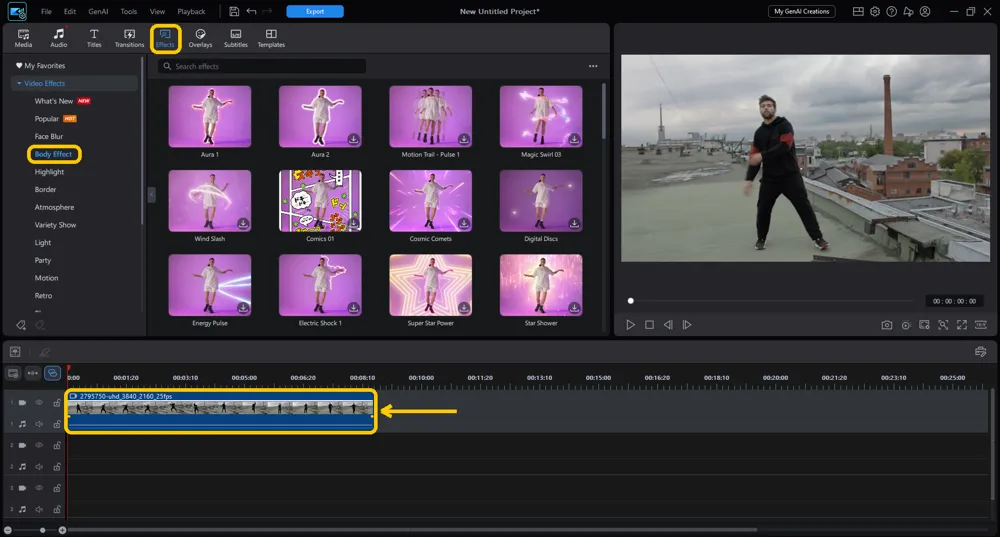Hide video track 1 with eye icon
This screenshot has height=537, width=1000.
39,402
